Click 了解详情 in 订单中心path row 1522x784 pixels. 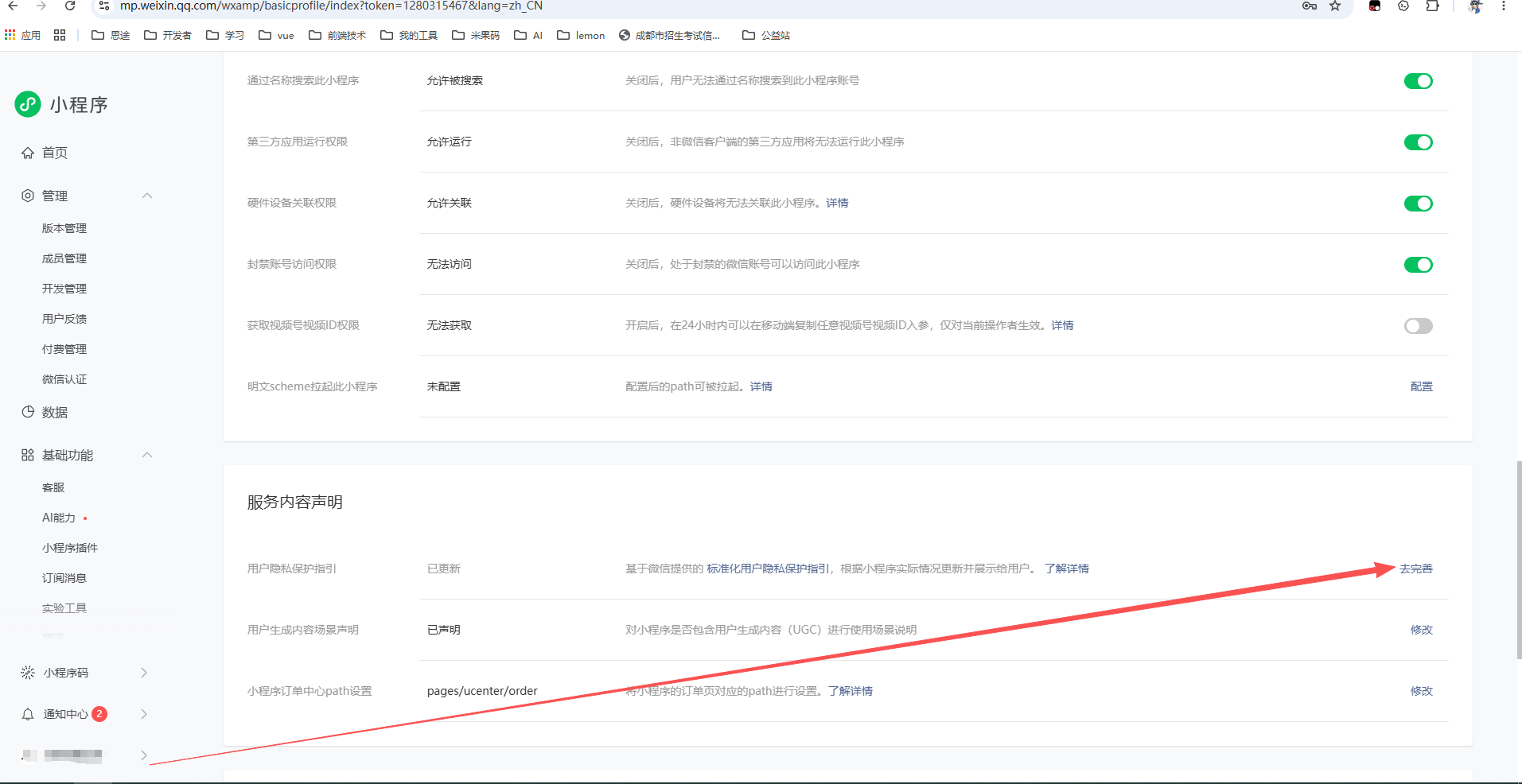tap(851, 691)
